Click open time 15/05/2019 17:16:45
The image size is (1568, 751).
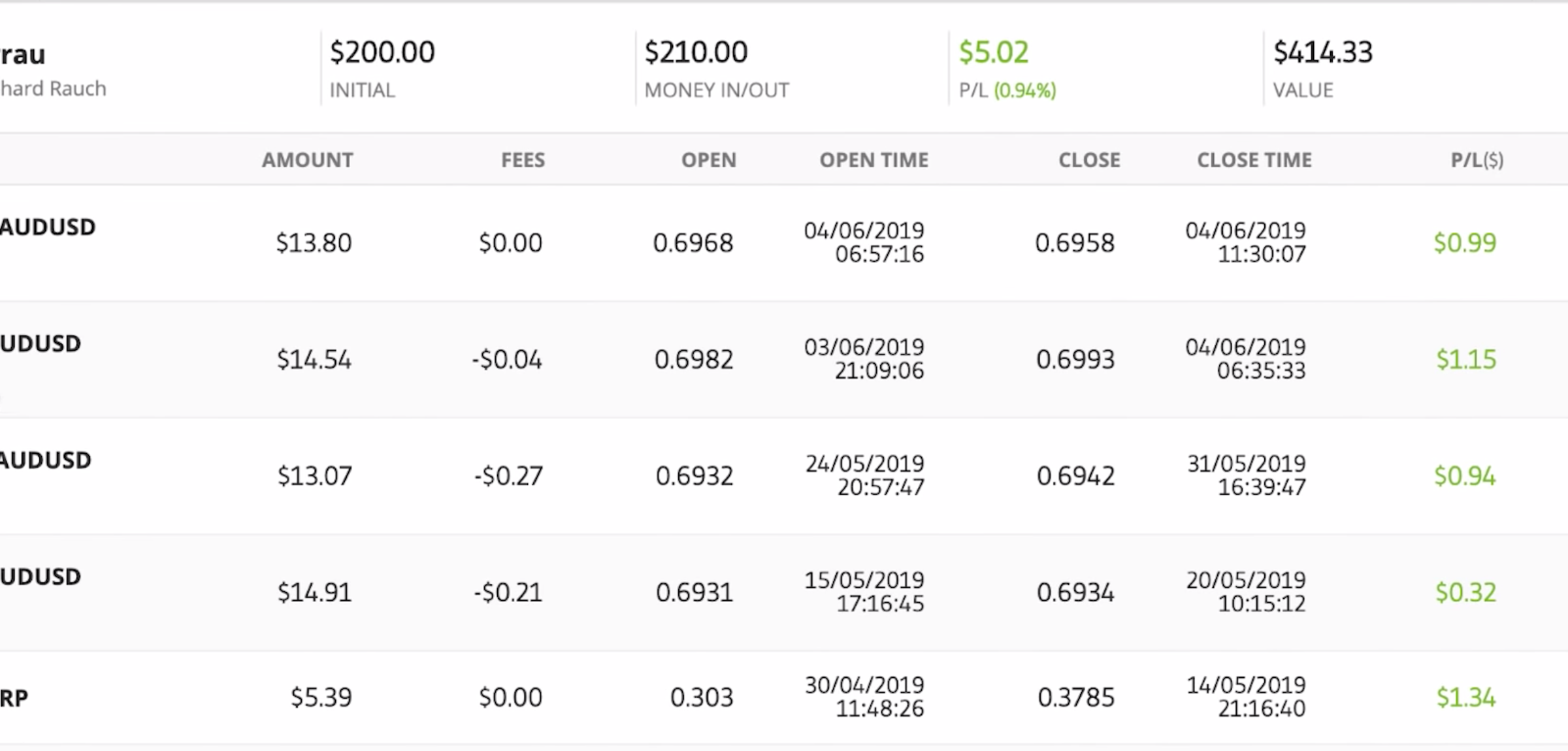[864, 592]
